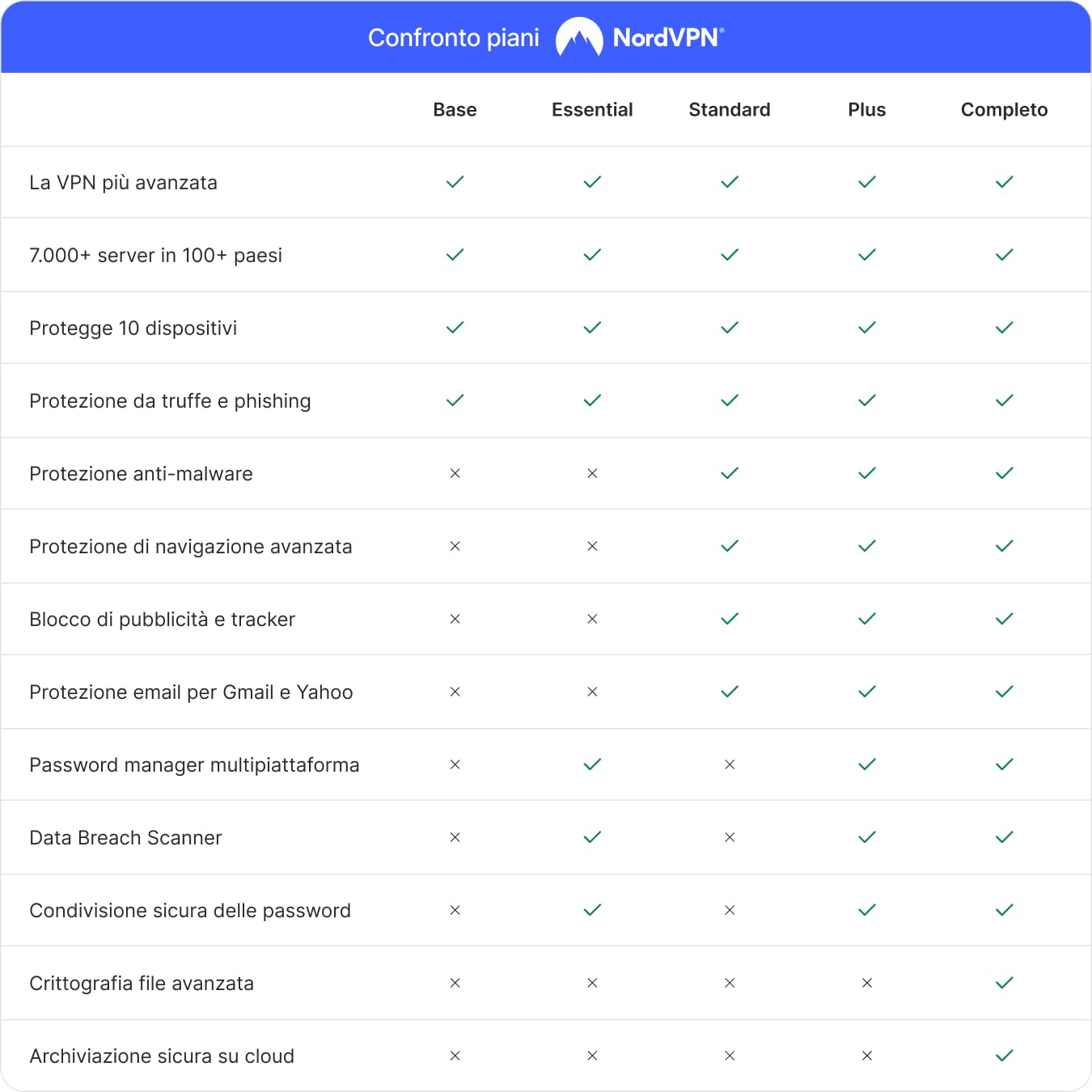Click the checkmark for Base under La VPN più avanzata
The width and height of the screenshot is (1092, 1092).
(x=455, y=182)
